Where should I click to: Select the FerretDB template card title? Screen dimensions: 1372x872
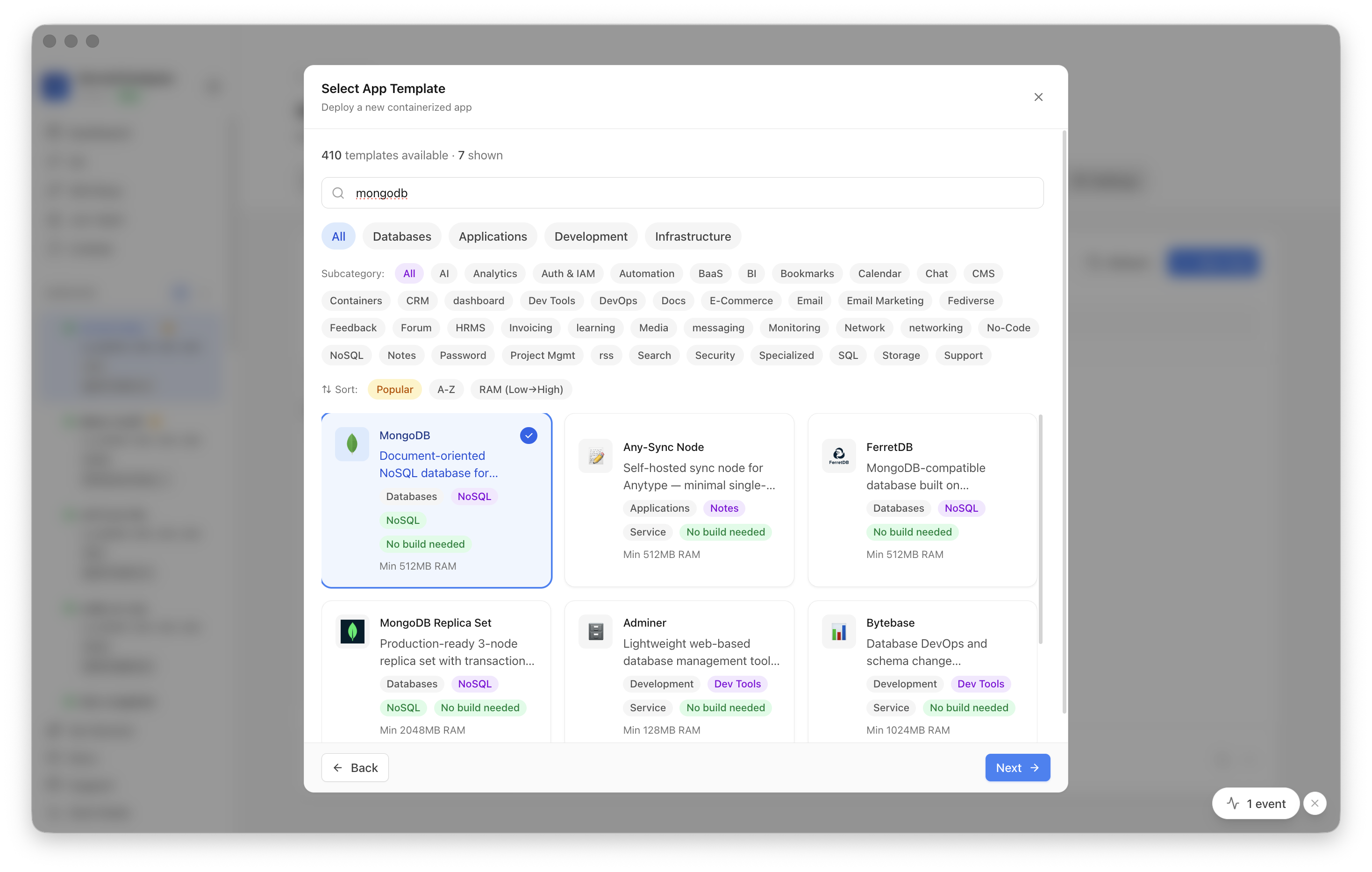[889, 447]
